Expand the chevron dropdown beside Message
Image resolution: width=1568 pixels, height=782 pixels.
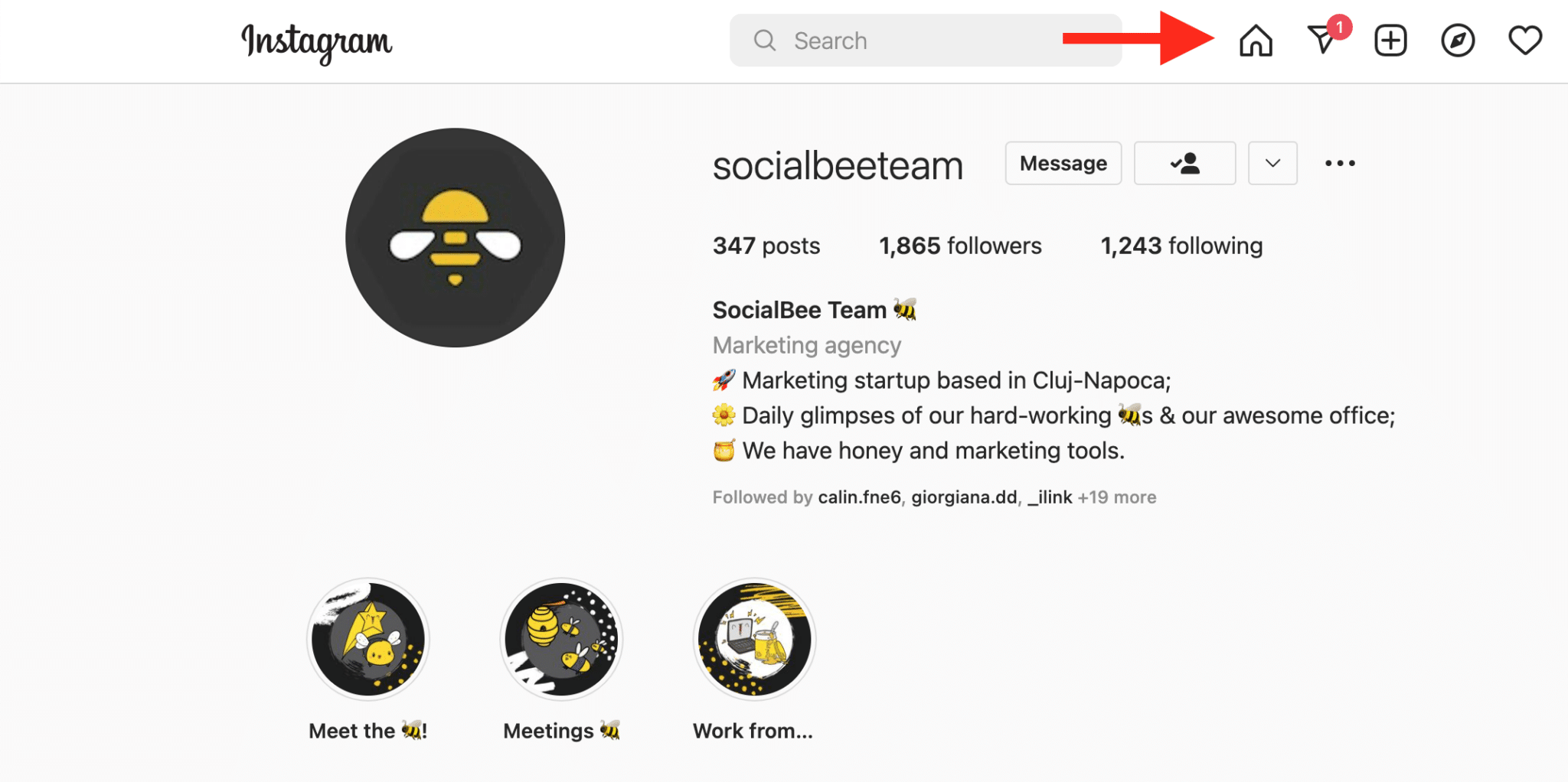[1272, 163]
